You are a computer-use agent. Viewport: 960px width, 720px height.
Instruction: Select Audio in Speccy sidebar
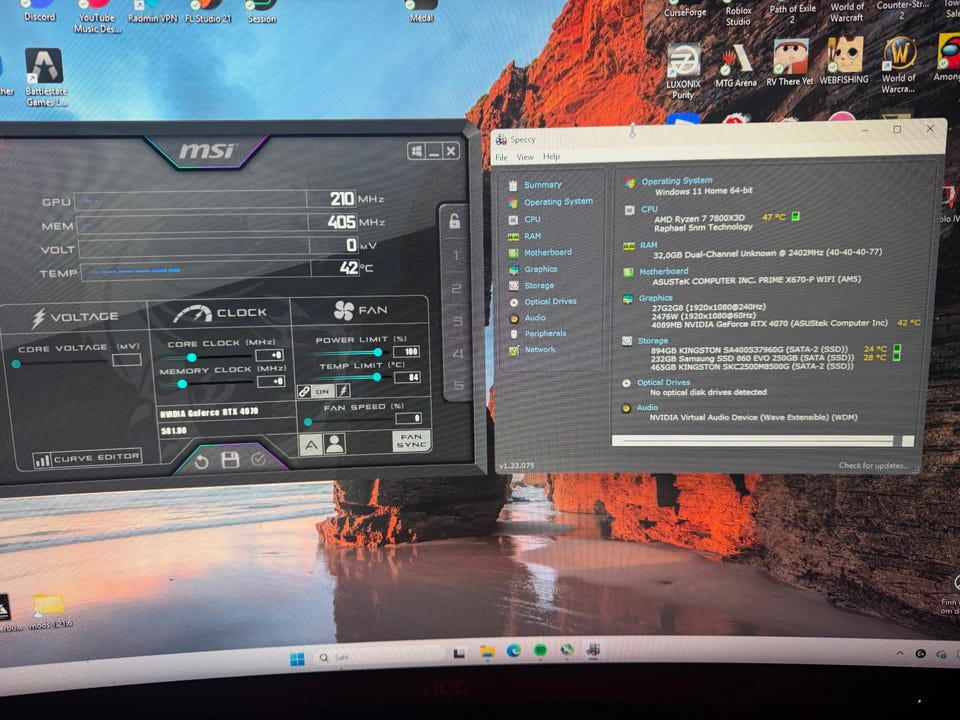pos(534,318)
